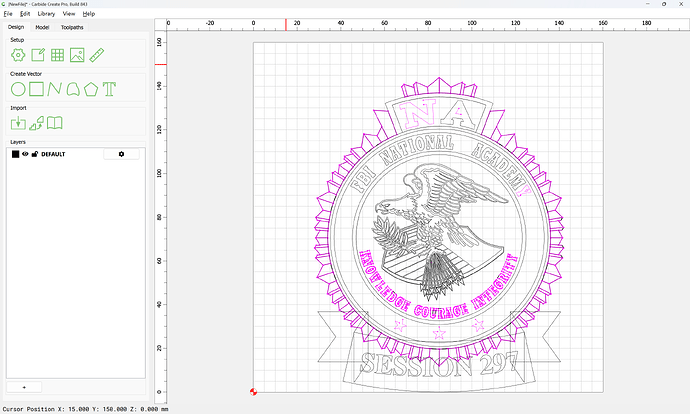Switch to the Model tab
Image resolution: width=690 pixels, height=414 pixels.
click(42, 27)
